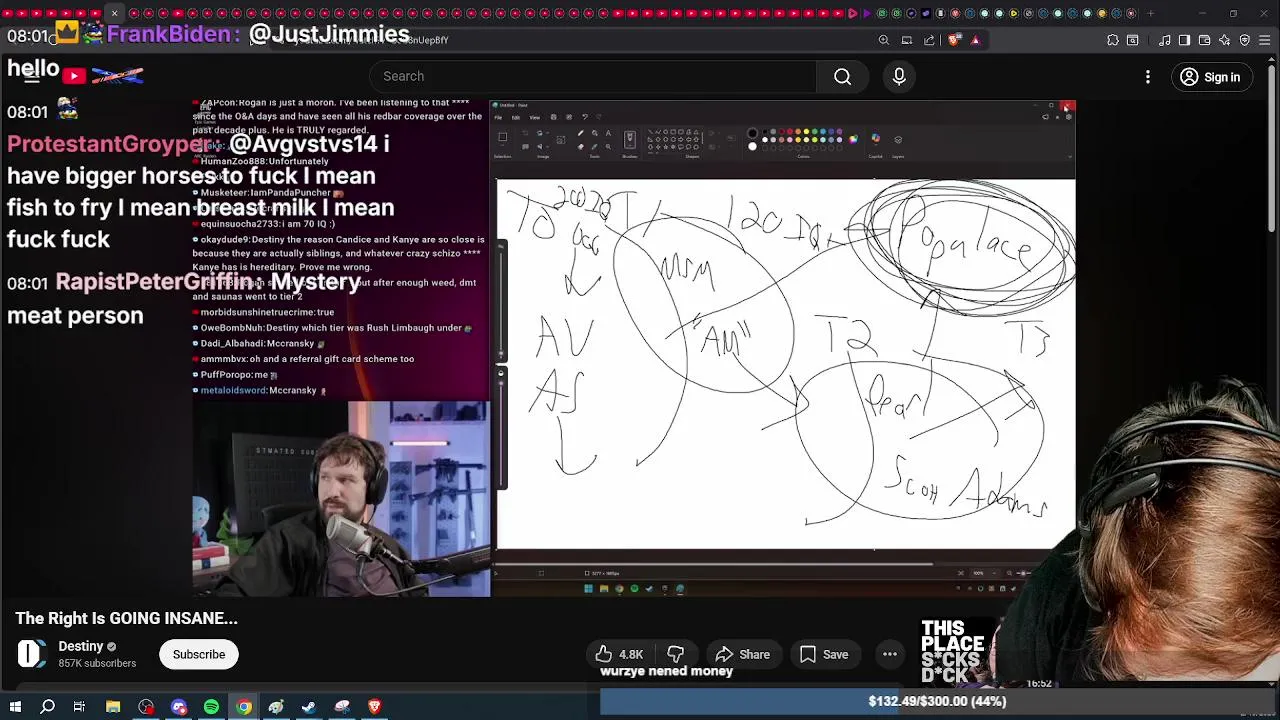The width and height of the screenshot is (1280, 720).
Task: Open the Edit colors wheel in Paint
Action: tap(853, 139)
